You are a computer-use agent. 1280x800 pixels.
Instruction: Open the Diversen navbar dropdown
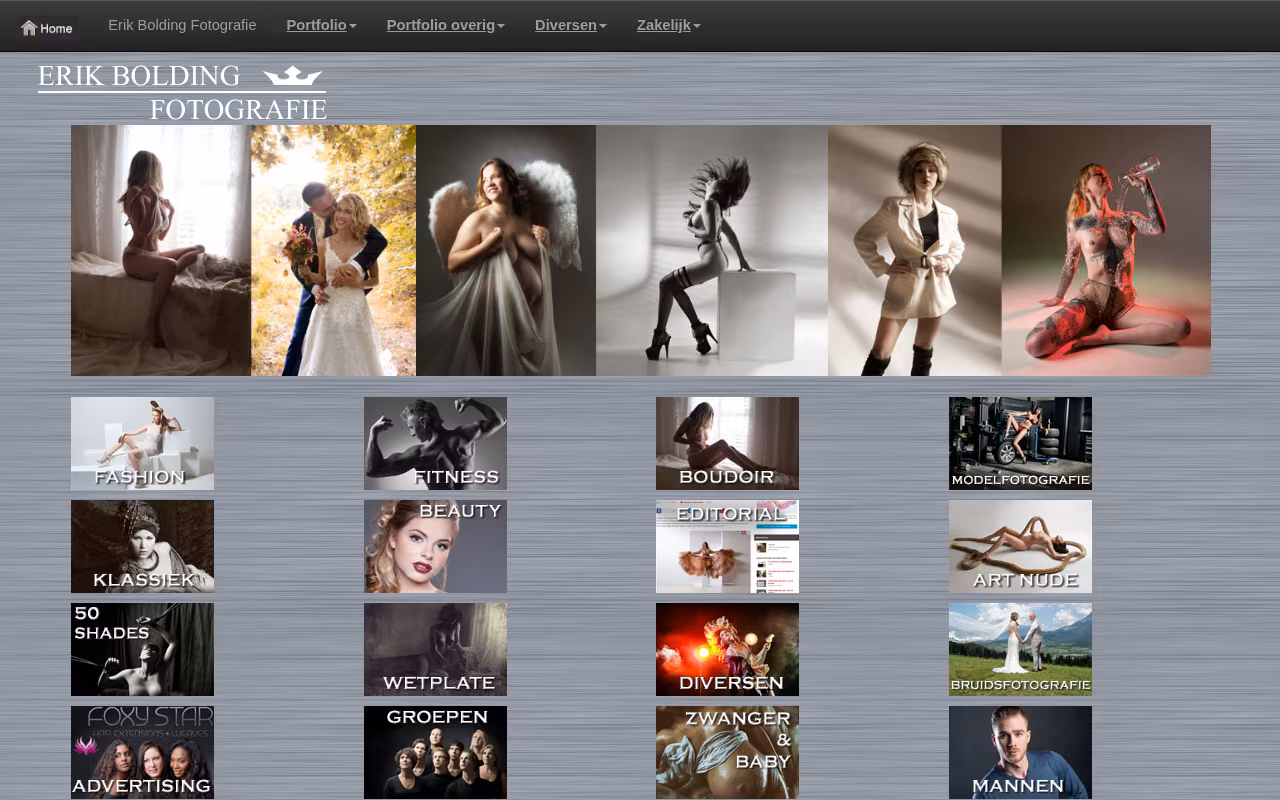pos(570,25)
